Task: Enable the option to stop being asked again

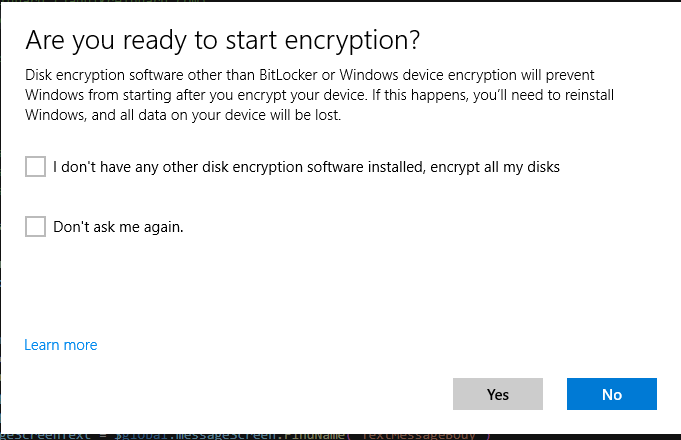Action: coord(36,226)
